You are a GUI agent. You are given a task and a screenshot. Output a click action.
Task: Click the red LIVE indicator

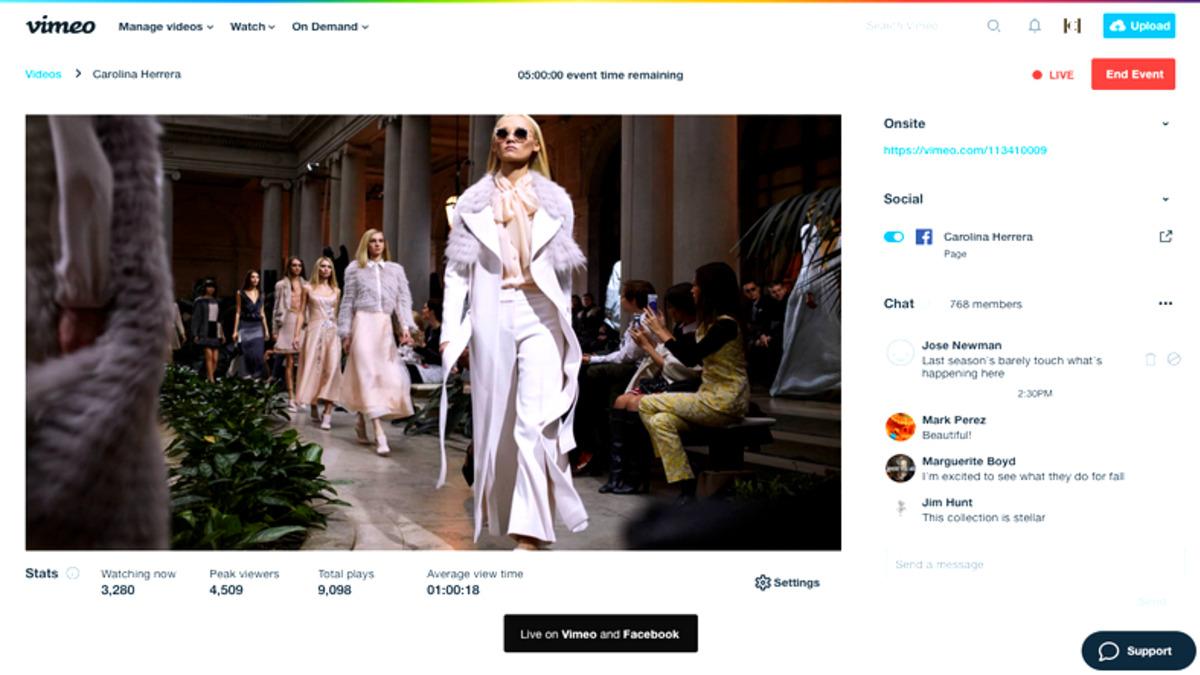[x=1053, y=74]
